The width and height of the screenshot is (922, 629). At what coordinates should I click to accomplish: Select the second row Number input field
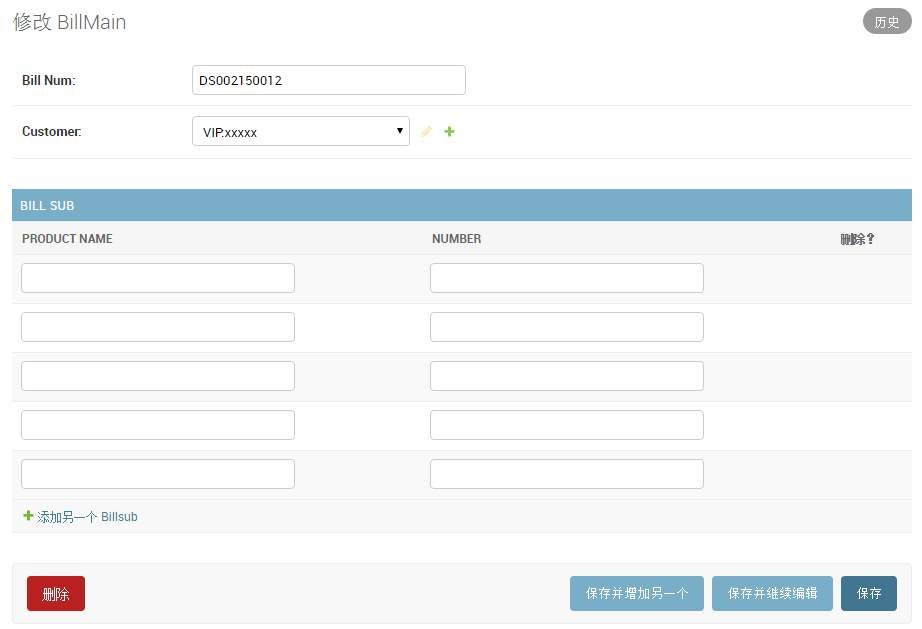pyautogui.click(x=567, y=327)
